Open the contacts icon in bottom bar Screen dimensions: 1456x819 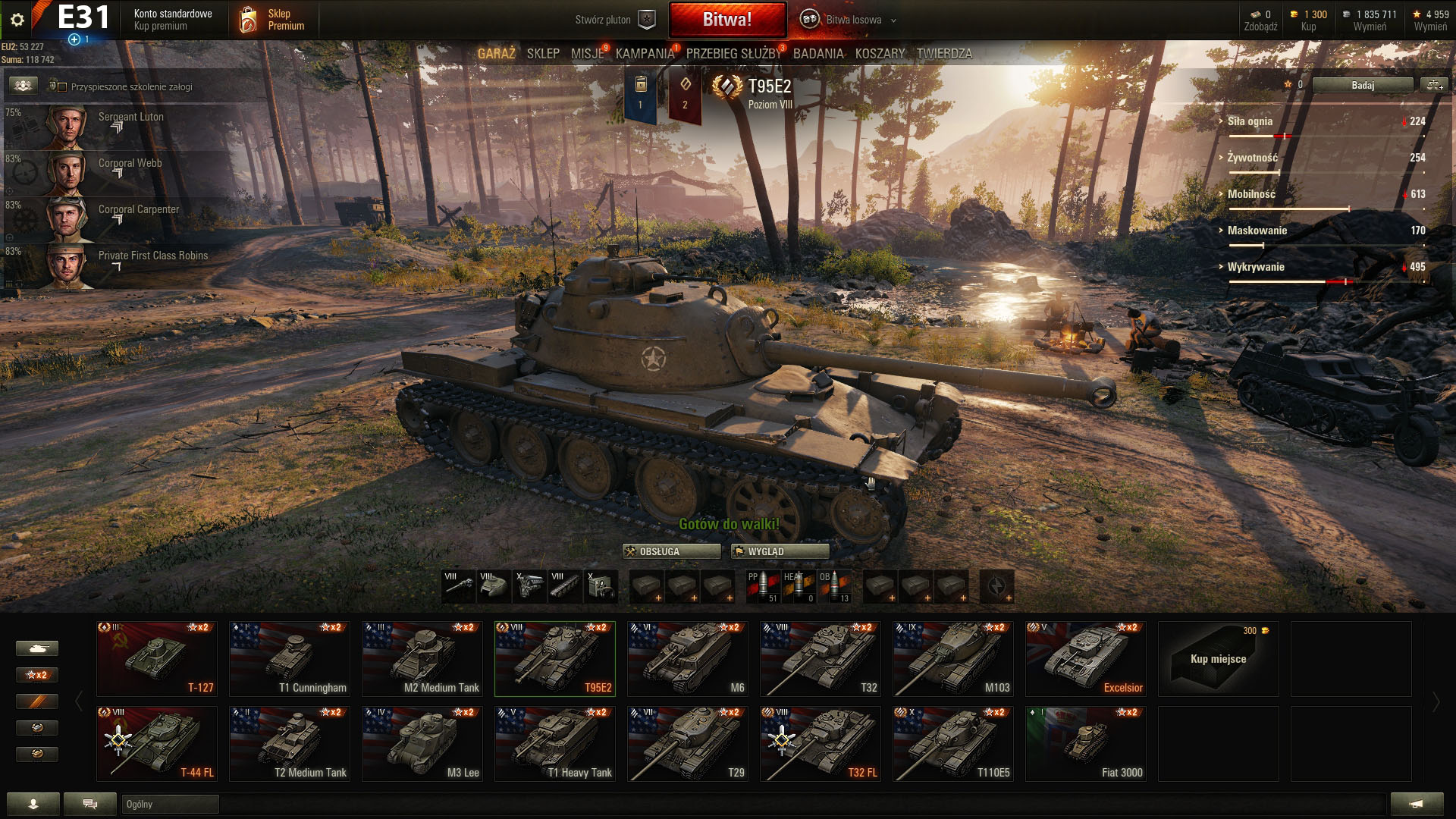[x=33, y=804]
